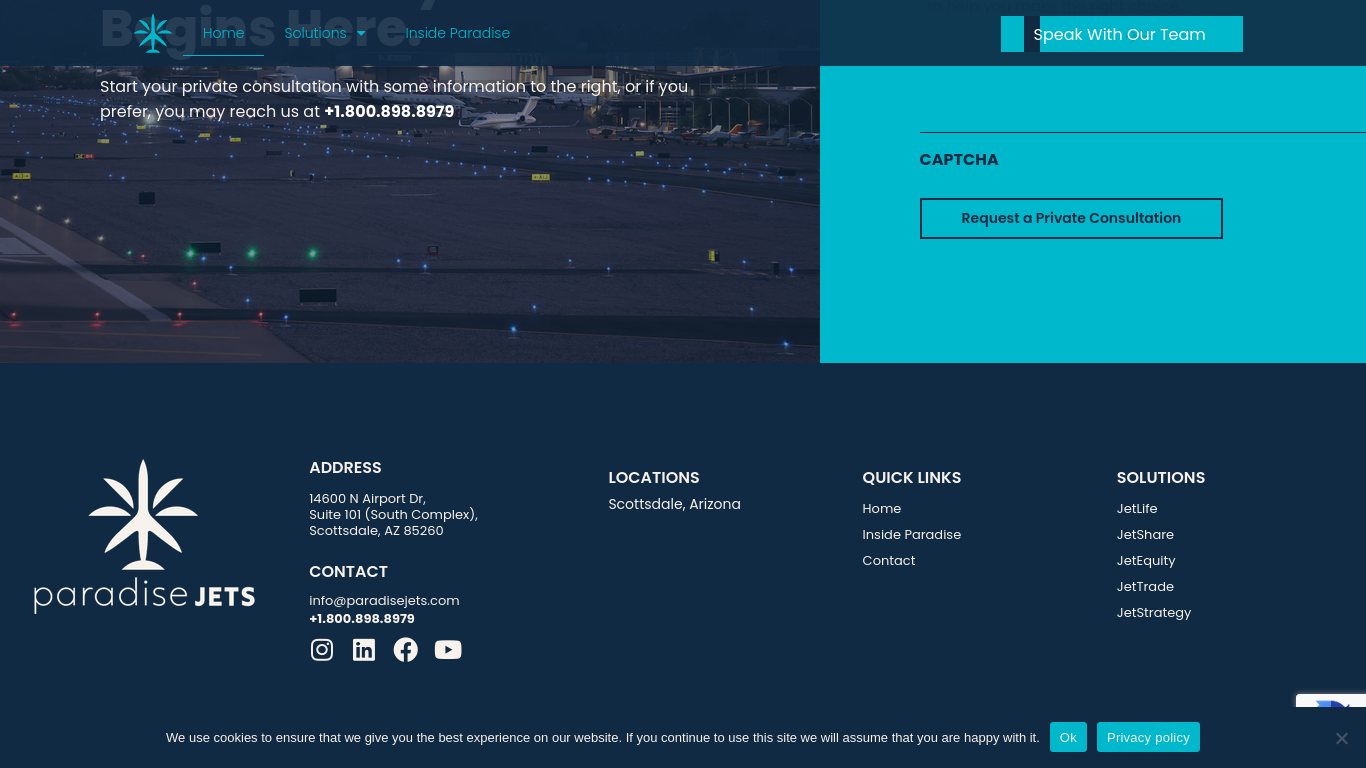Click Speak With Our Team button

coord(1122,34)
